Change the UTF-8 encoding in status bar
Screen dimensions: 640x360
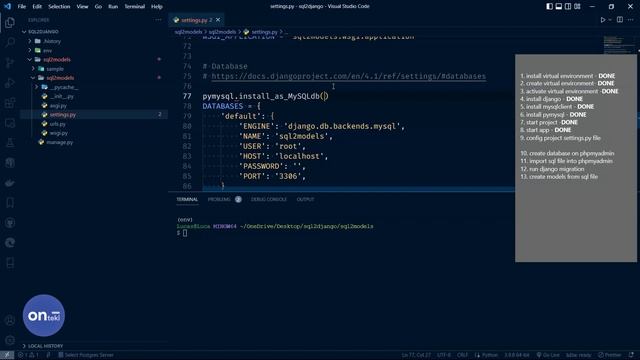coord(444,355)
